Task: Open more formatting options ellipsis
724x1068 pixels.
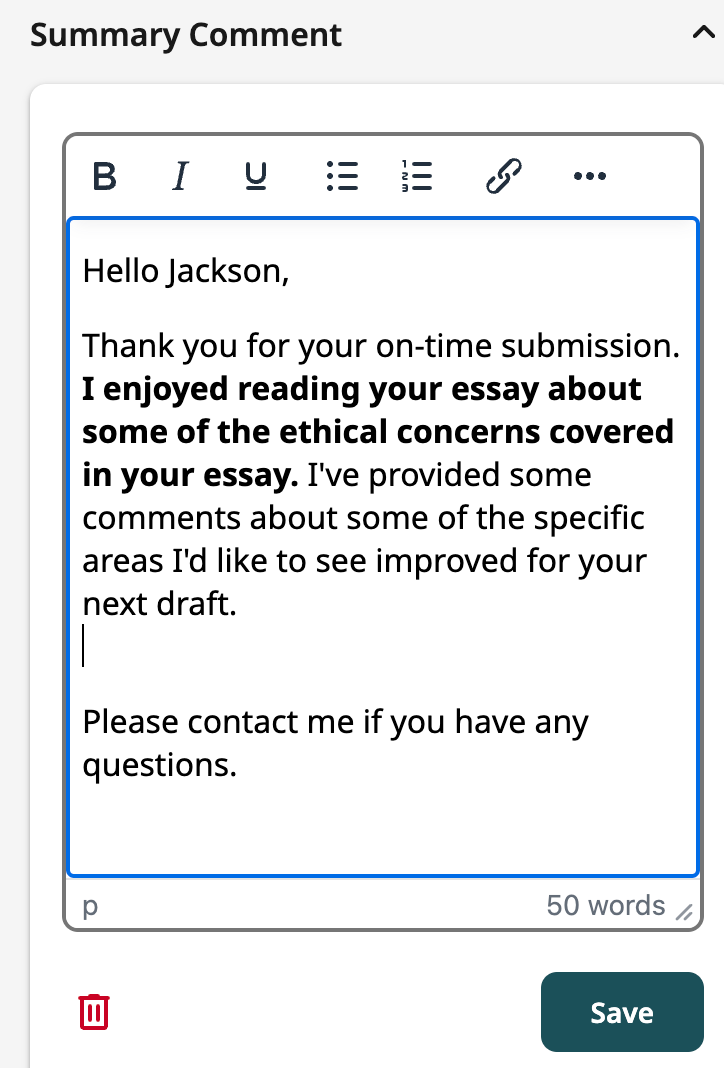Action: pos(590,176)
